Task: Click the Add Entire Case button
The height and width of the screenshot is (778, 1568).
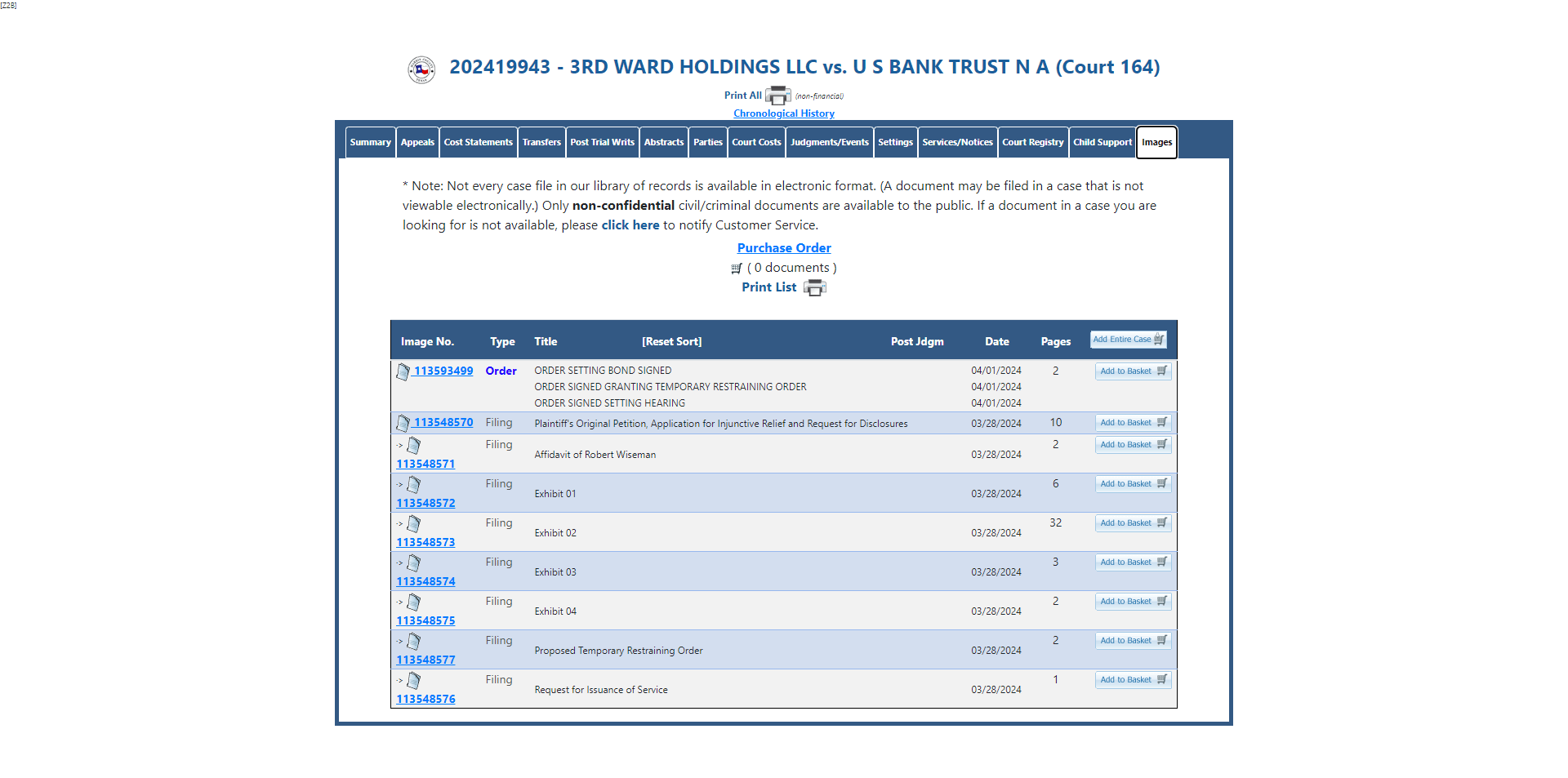Action: tap(1129, 340)
